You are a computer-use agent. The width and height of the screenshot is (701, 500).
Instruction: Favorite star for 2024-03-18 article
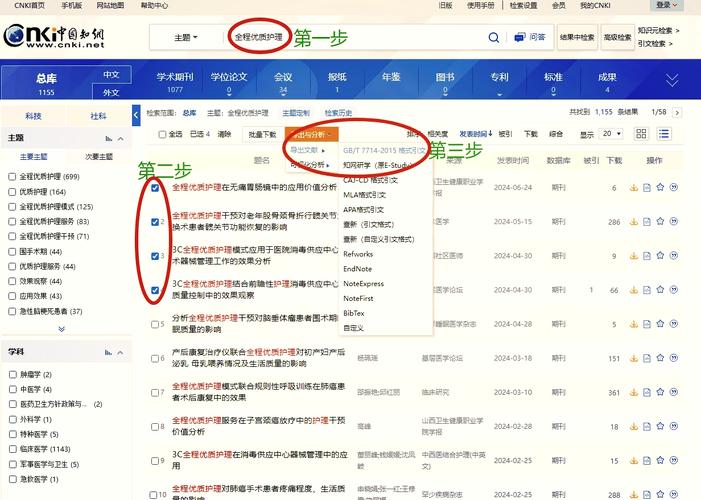[660, 358]
